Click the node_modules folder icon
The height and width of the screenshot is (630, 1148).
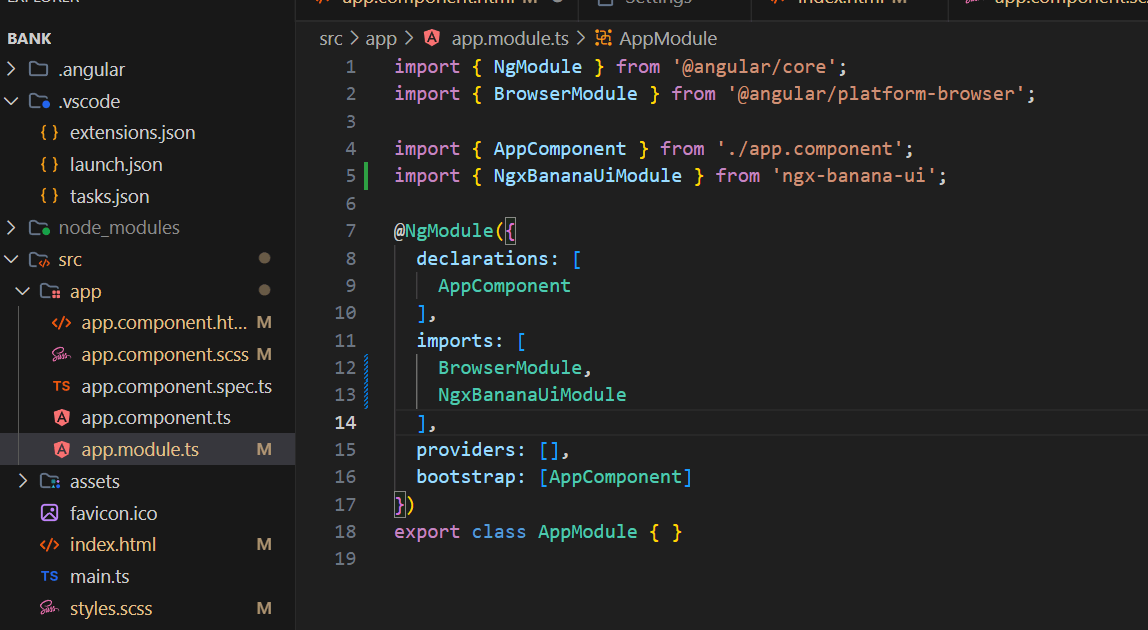coord(39,228)
